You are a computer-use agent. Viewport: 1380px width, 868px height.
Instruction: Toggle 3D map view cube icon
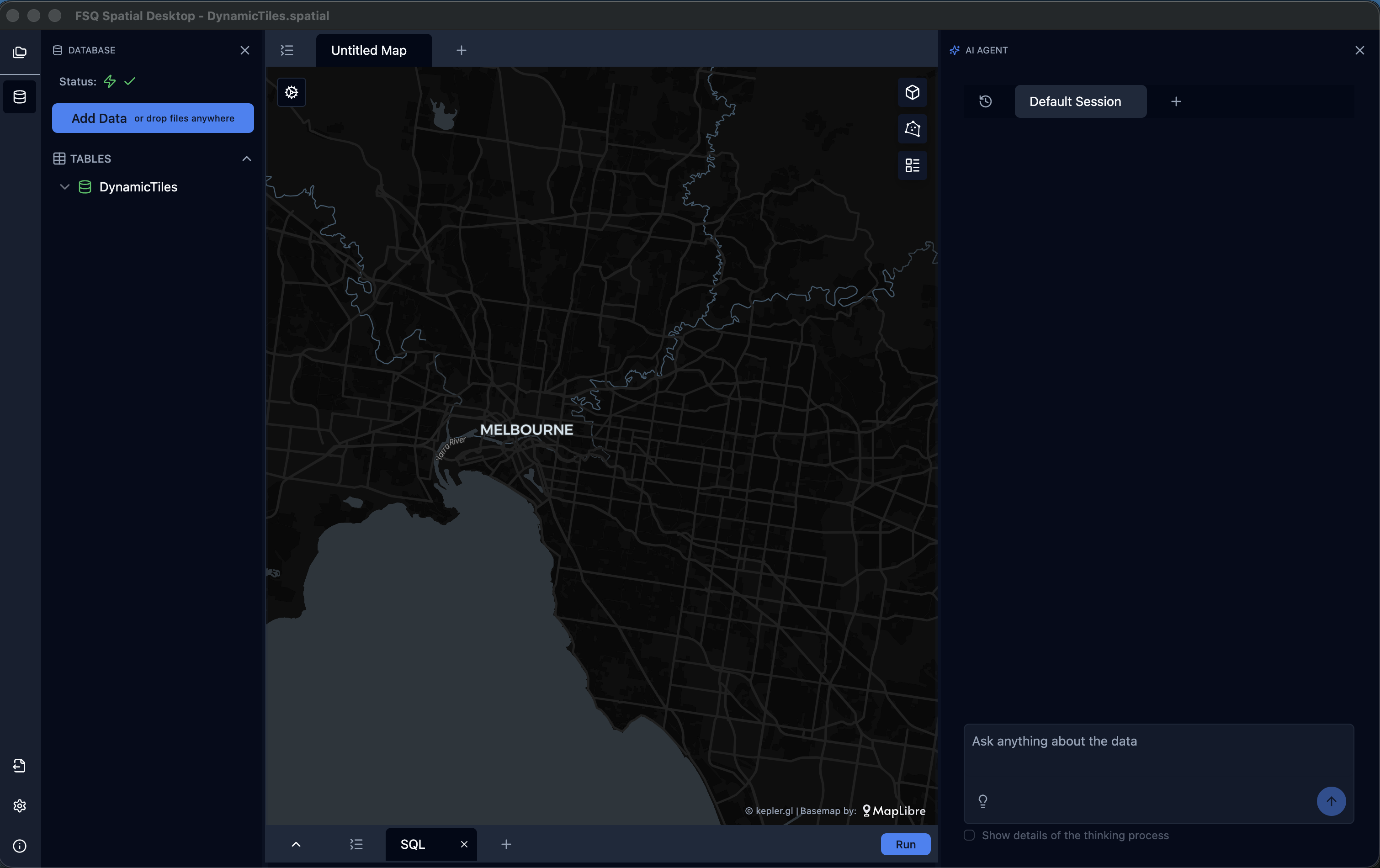(x=912, y=92)
